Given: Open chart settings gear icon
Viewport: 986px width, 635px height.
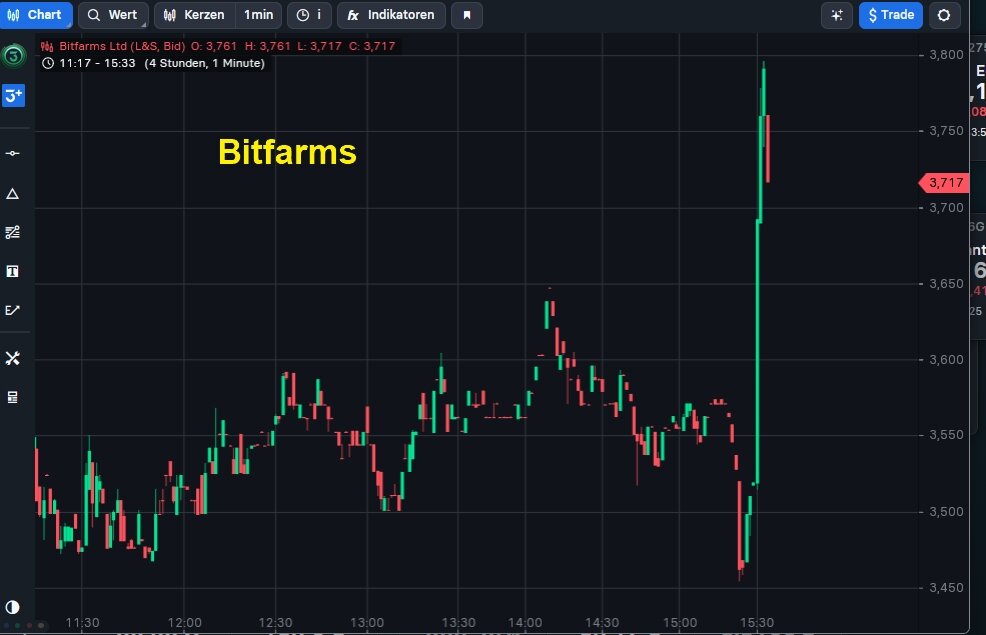Looking at the screenshot, I should pos(944,15).
